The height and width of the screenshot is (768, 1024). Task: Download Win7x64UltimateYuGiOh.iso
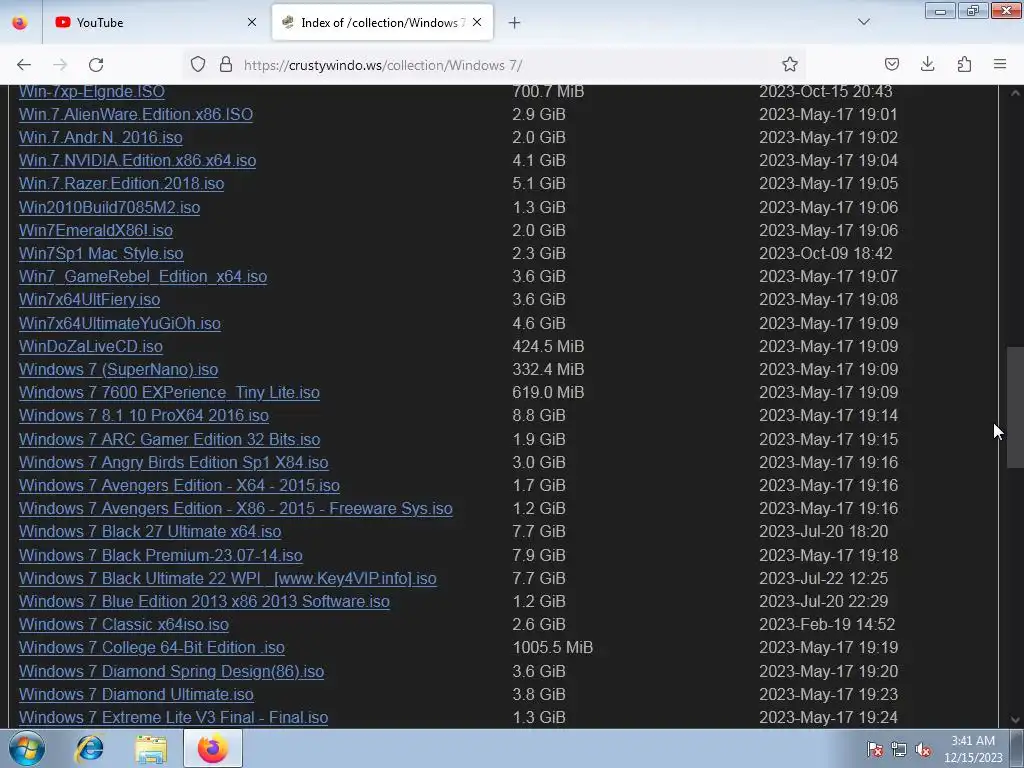[120, 323]
